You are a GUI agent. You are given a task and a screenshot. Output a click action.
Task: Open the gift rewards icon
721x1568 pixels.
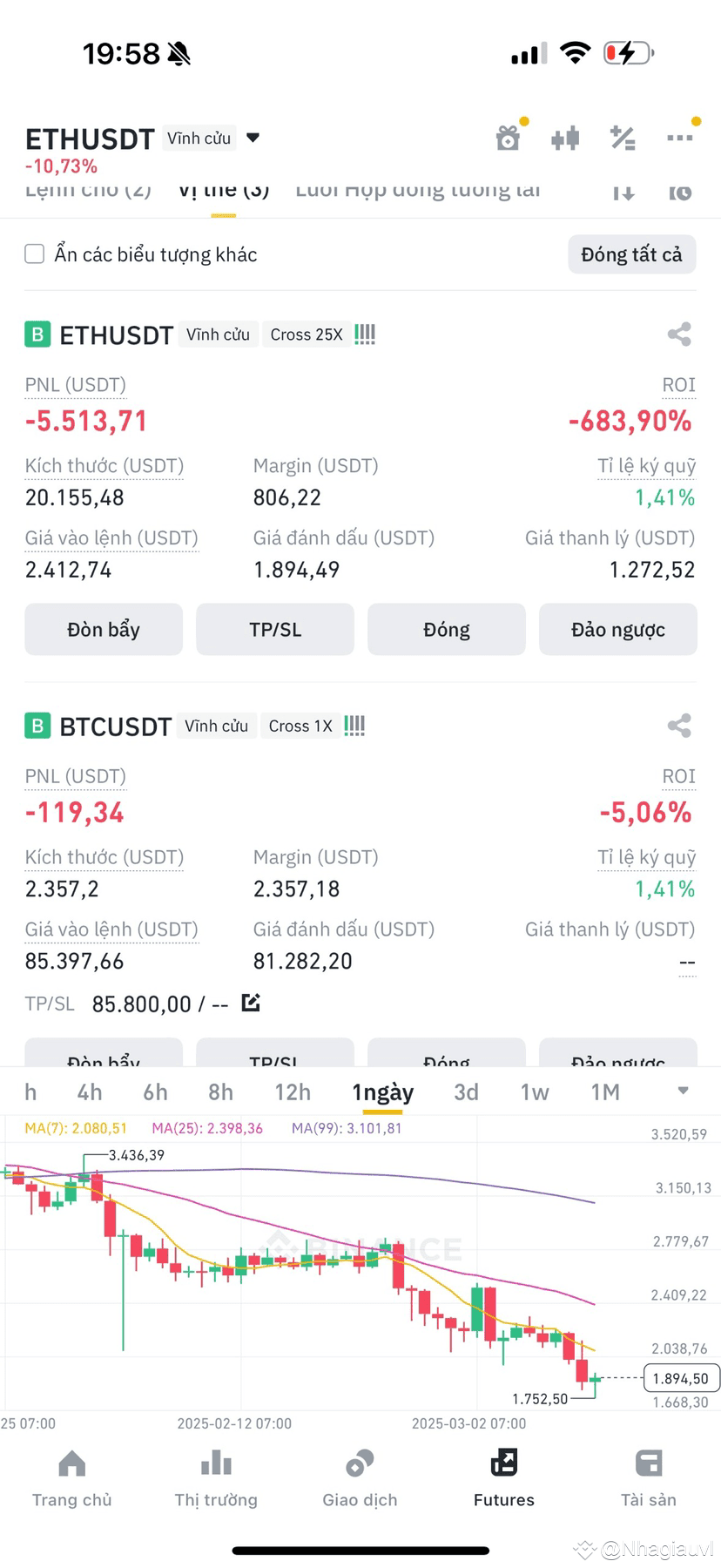(508, 138)
